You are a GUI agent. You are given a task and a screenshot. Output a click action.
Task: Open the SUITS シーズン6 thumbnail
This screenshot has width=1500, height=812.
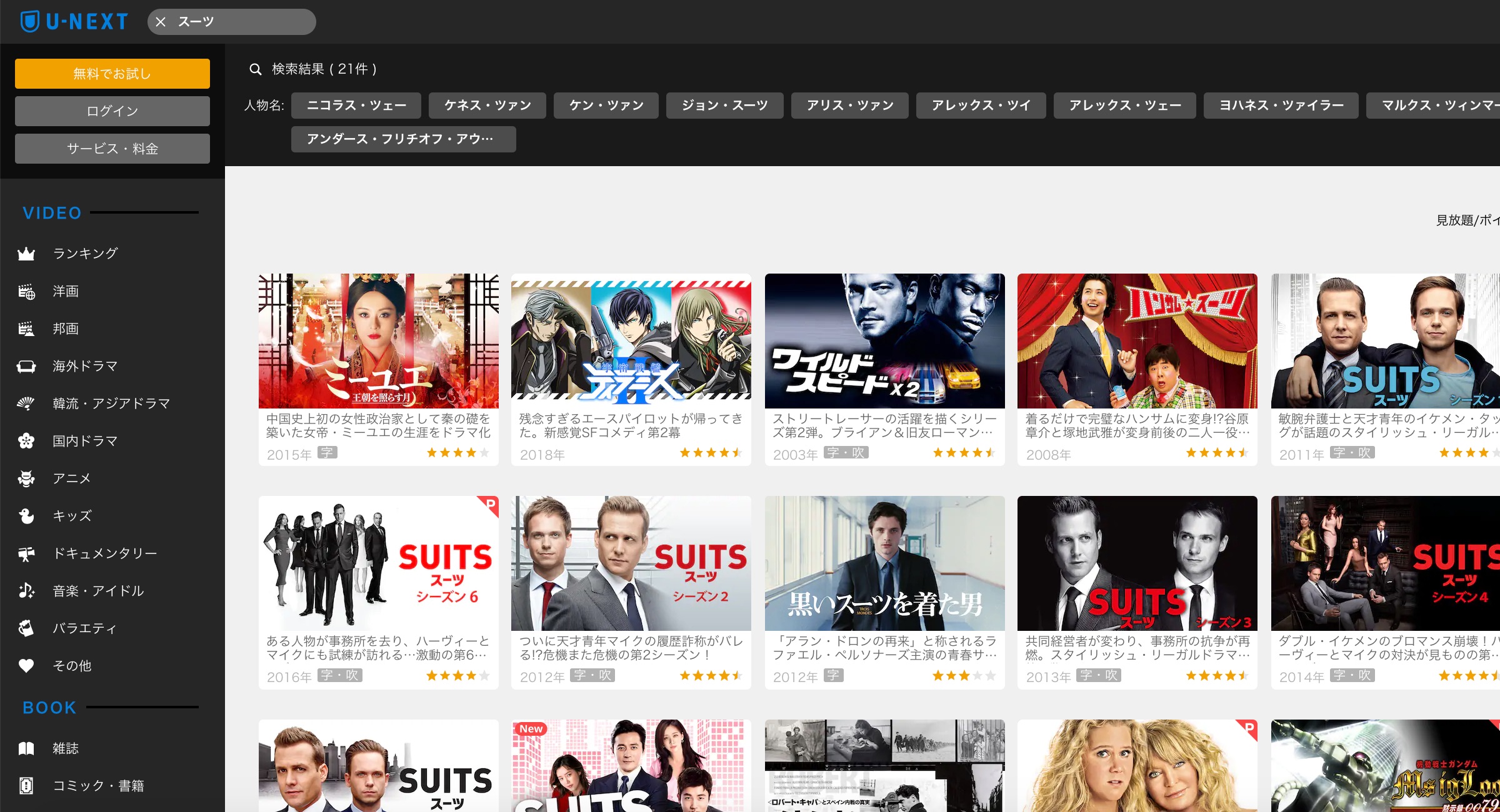click(x=379, y=563)
